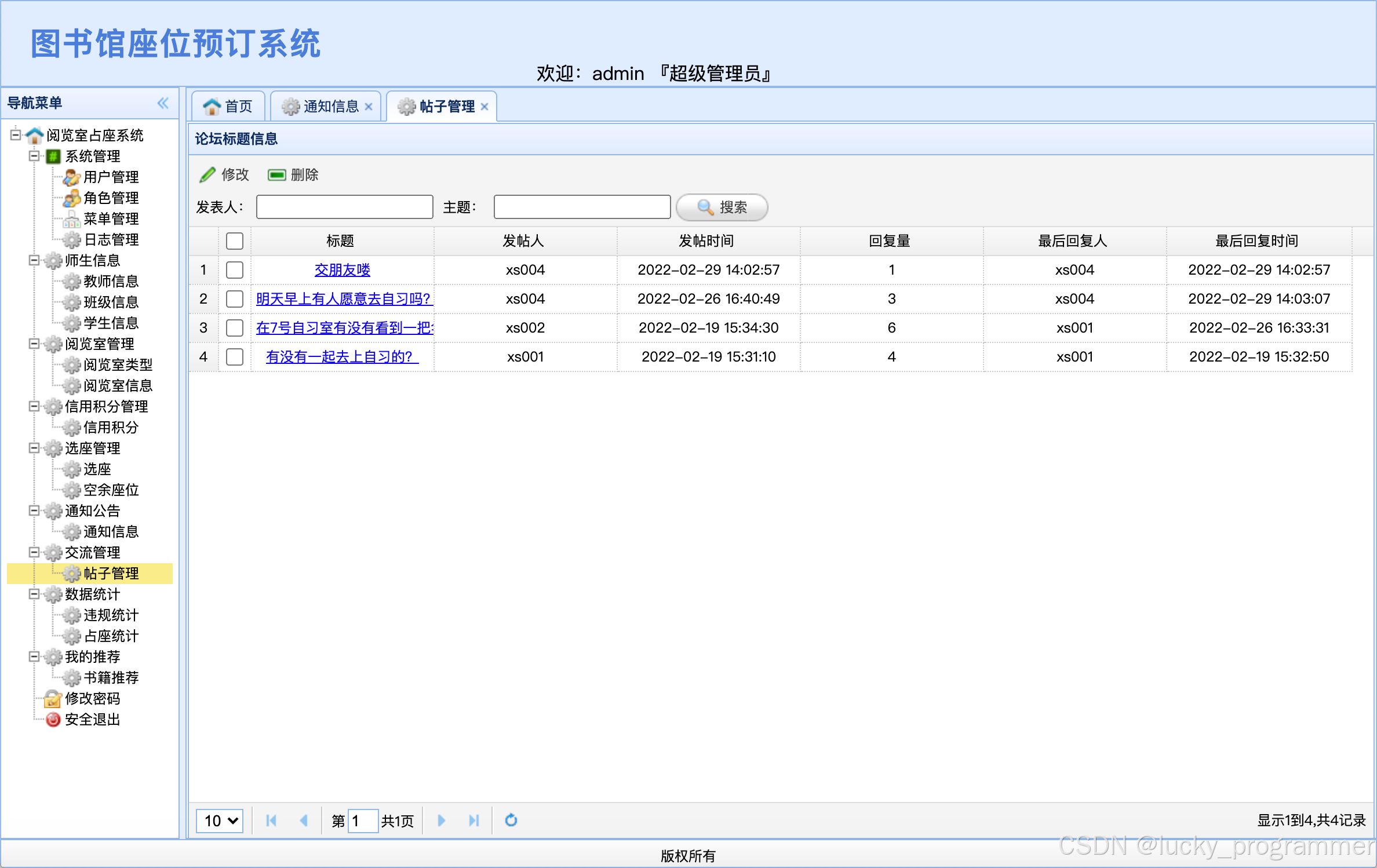Image resolution: width=1377 pixels, height=868 pixels.
Task: Click the green 删除 delete icon
Action: coord(276,174)
